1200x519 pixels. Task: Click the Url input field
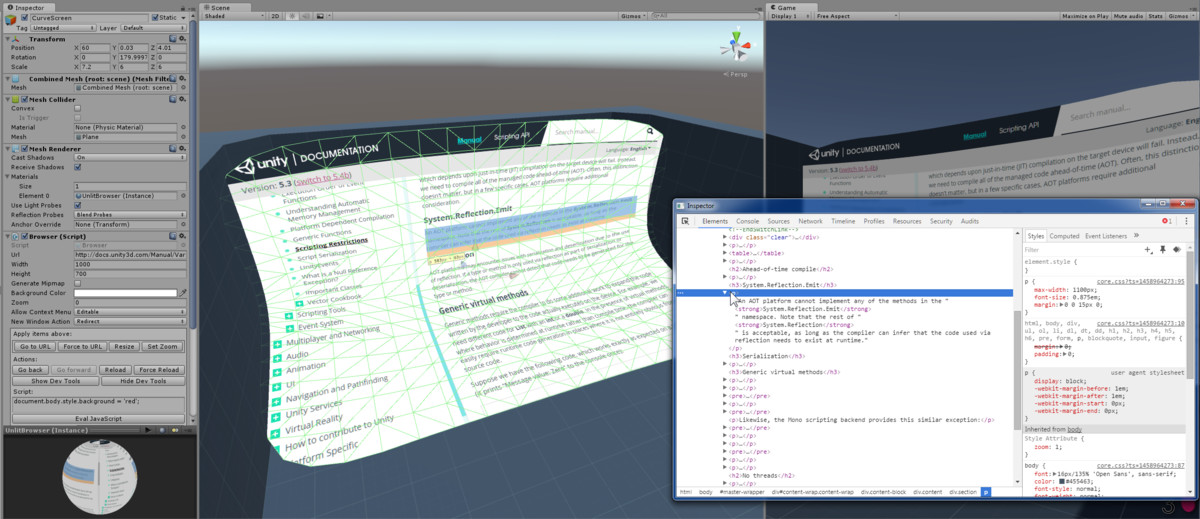[131, 254]
